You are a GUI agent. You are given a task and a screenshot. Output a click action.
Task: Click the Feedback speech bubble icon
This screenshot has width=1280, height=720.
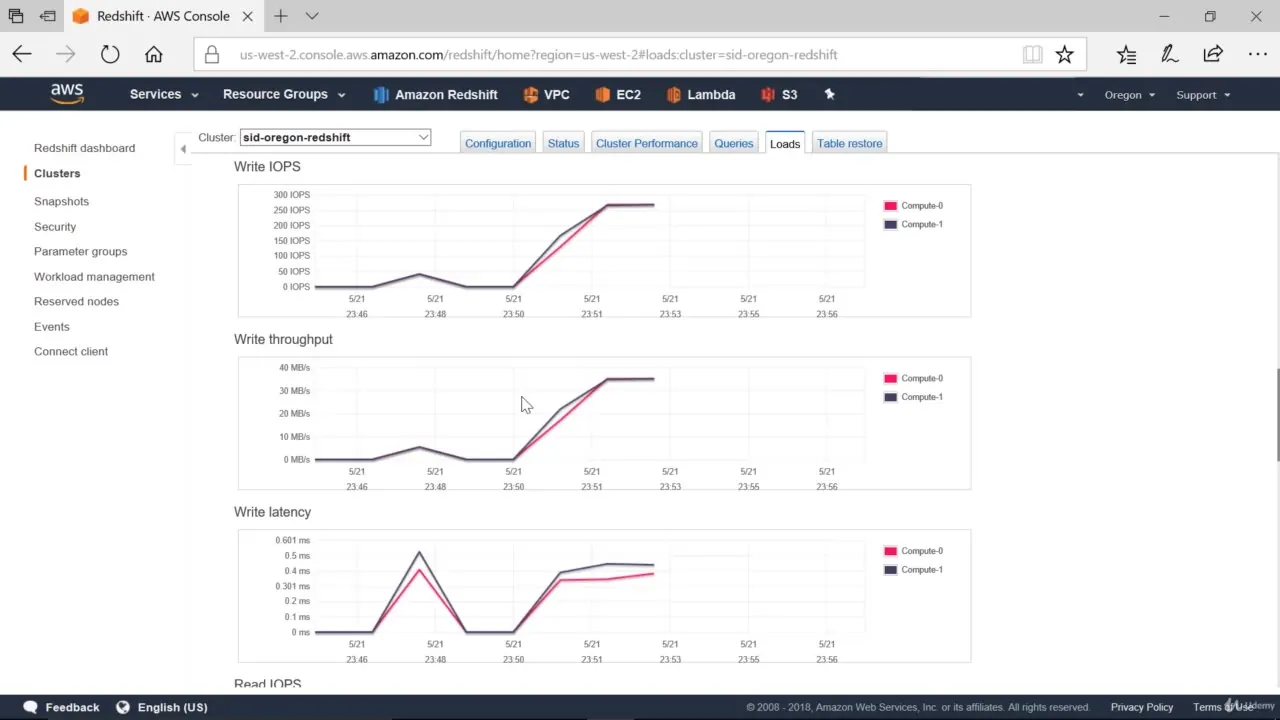31,707
